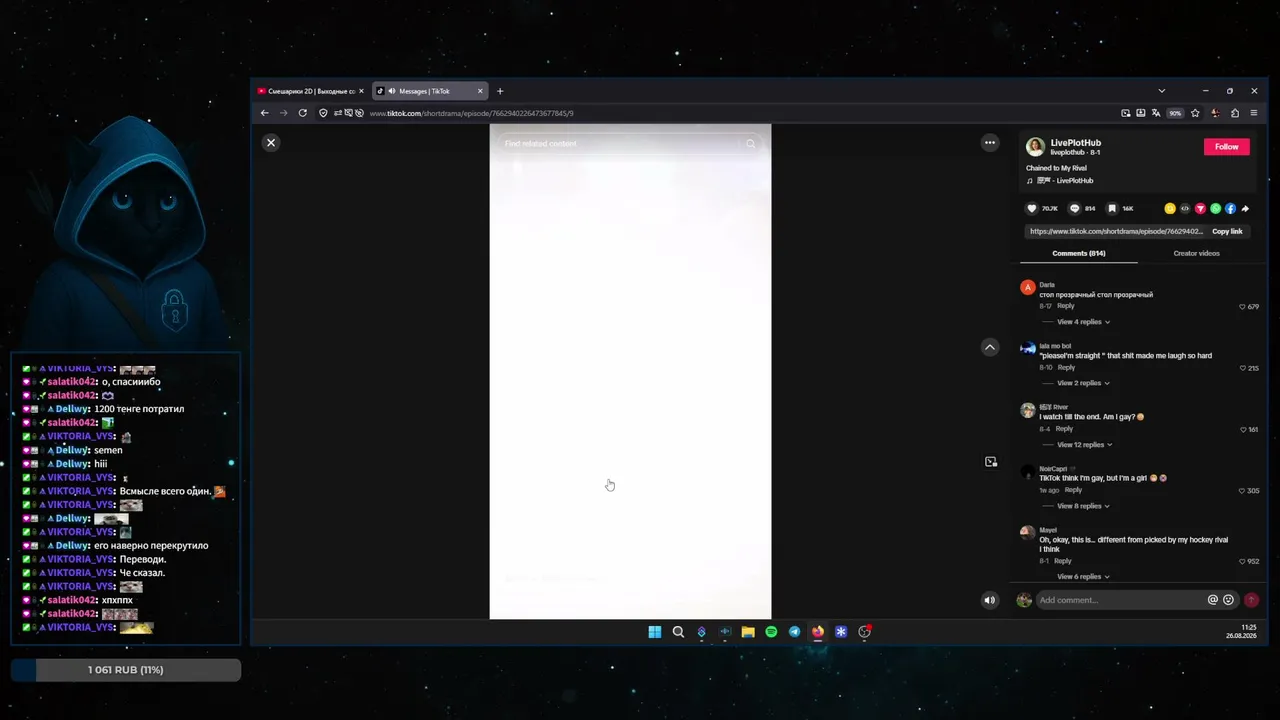
Task: Reset the 90% zoom level badge
Action: (1175, 113)
